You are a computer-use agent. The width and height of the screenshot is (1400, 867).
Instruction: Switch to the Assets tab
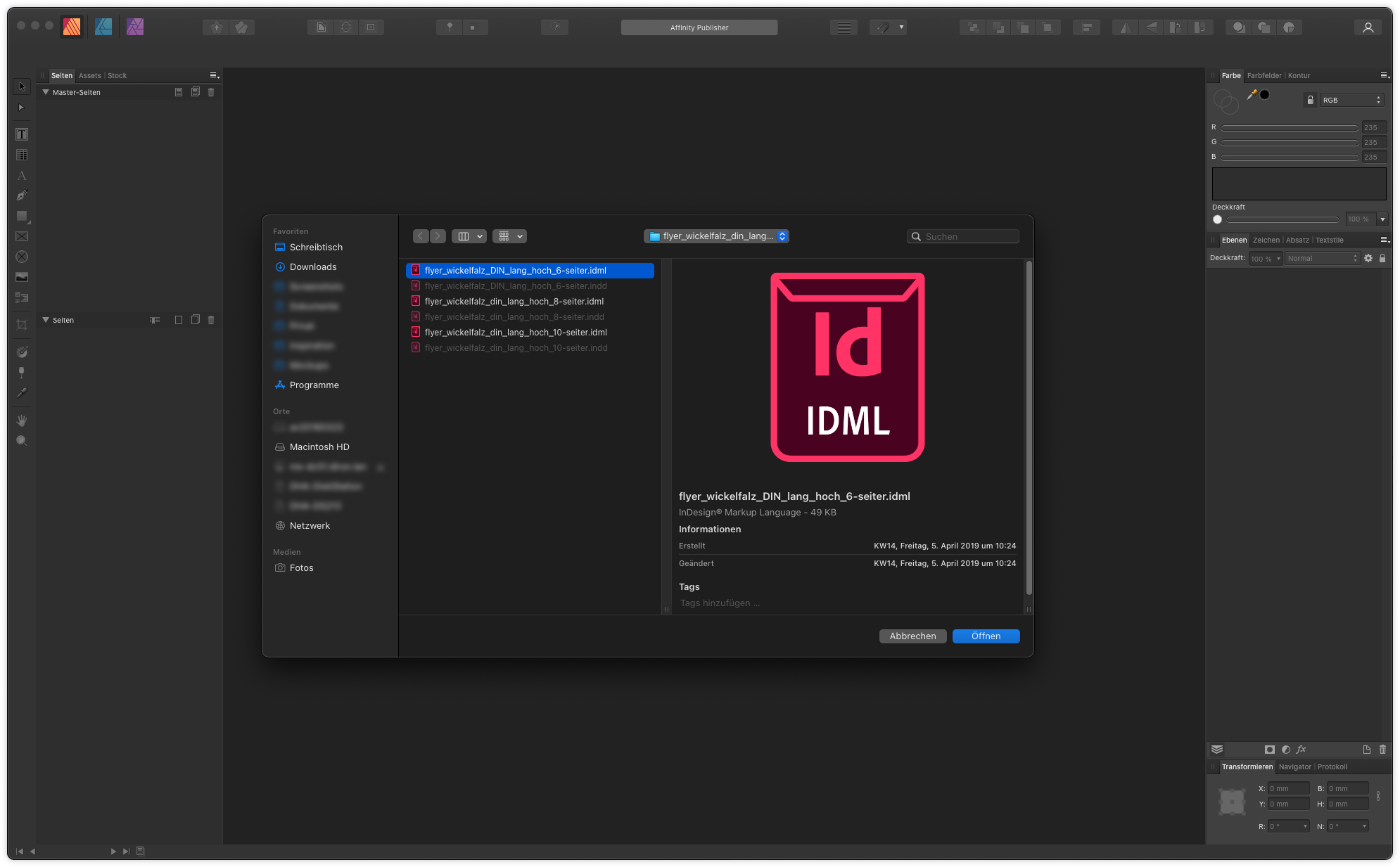[x=90, y=75]
